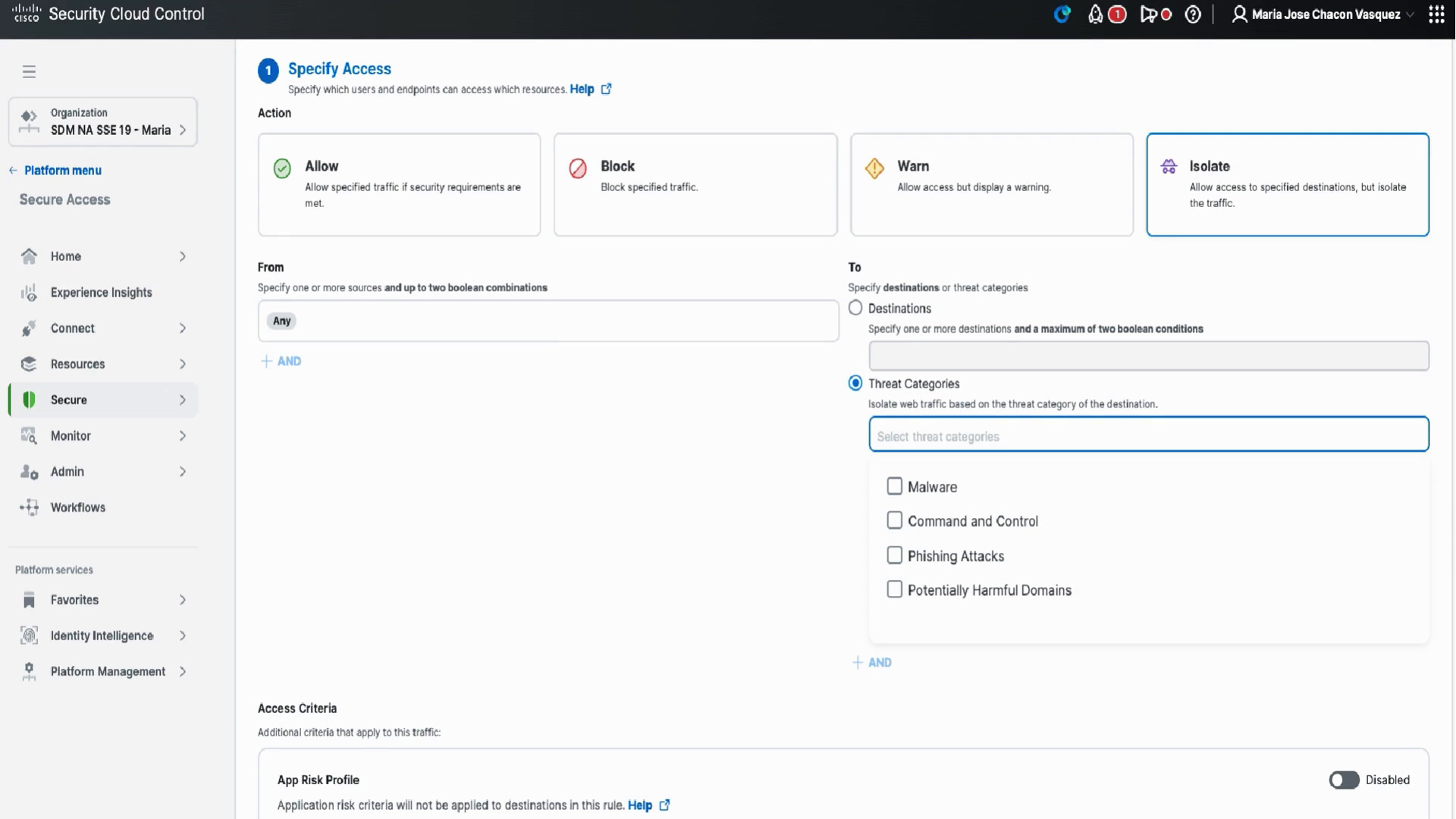Open the user account dropdown arrow
Screen dimensions: 1456x819
1410,14
